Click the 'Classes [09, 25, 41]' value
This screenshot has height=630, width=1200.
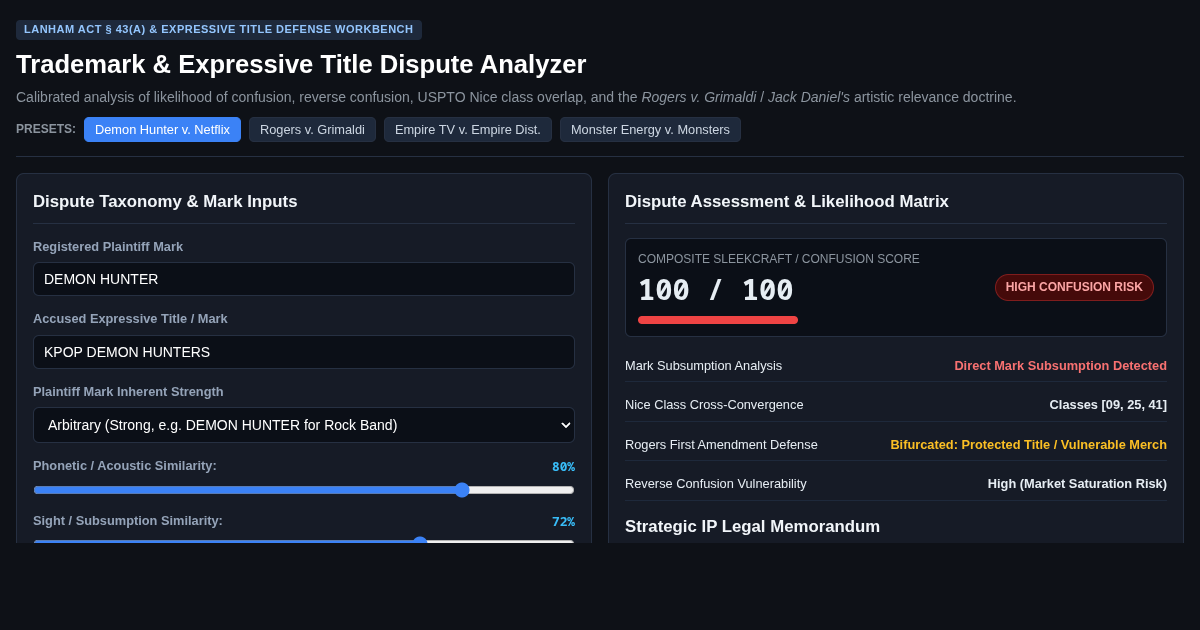click(1108, 405)
